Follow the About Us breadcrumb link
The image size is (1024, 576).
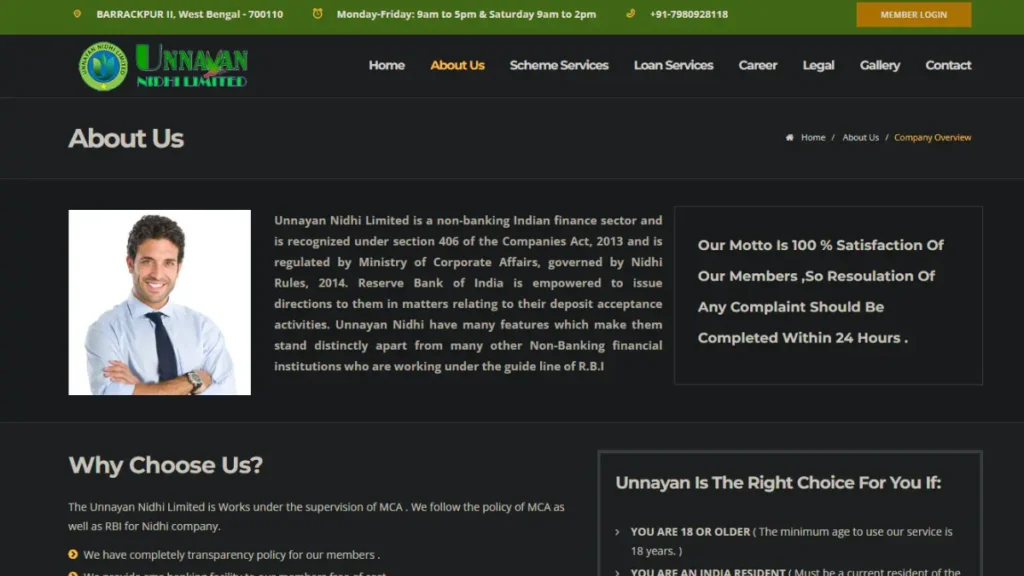[x=860, y=138]
